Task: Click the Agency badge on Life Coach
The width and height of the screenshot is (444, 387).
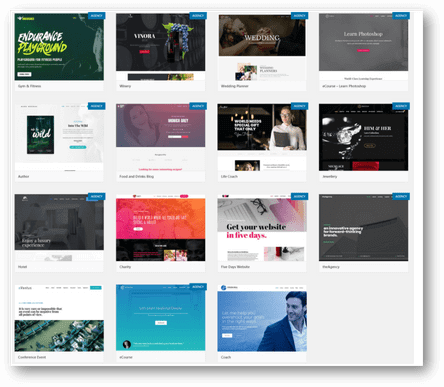Action: [299, 106]
